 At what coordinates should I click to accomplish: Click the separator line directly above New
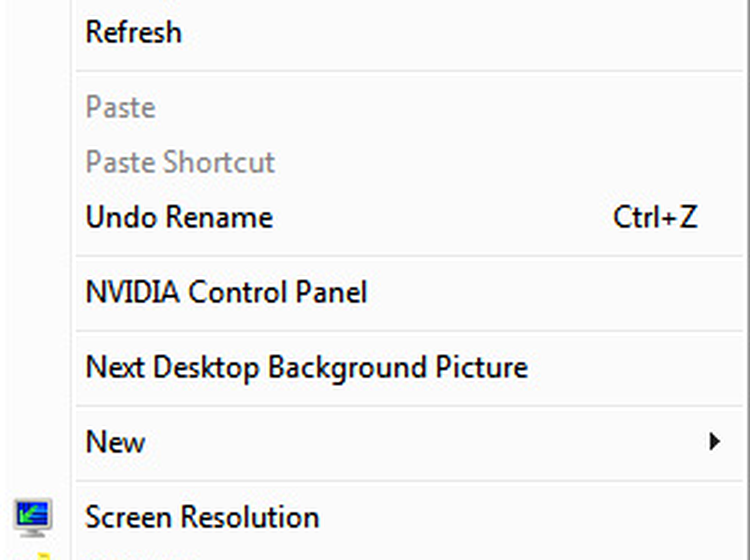coord(400,405)
